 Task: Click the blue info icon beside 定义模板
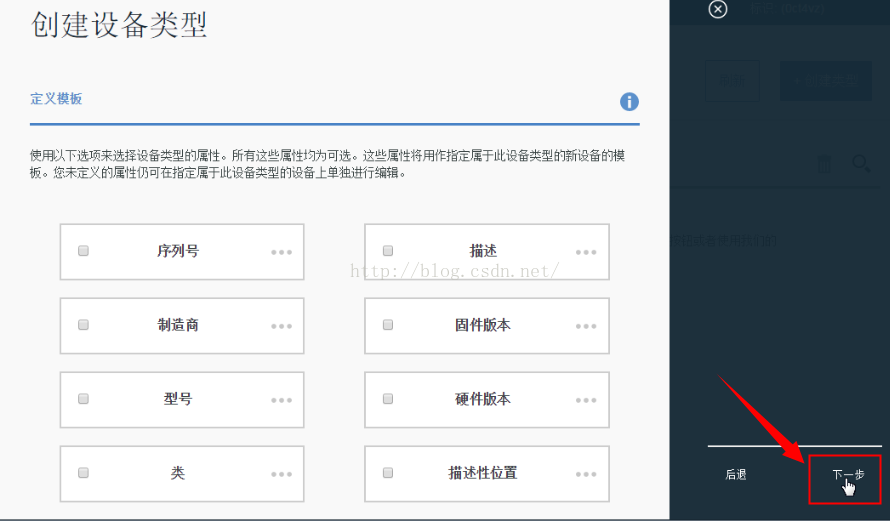click(x=629, y=102)
